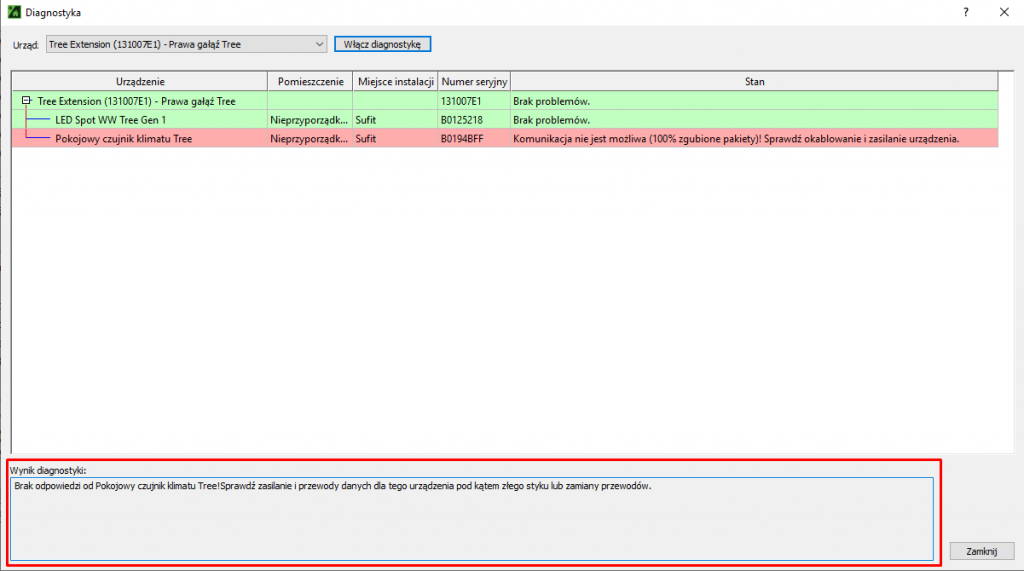The width and height of the screenshot is (1024, 571).
Task: Sort by Numer seryjny column header
Action: tap(474, 81)
